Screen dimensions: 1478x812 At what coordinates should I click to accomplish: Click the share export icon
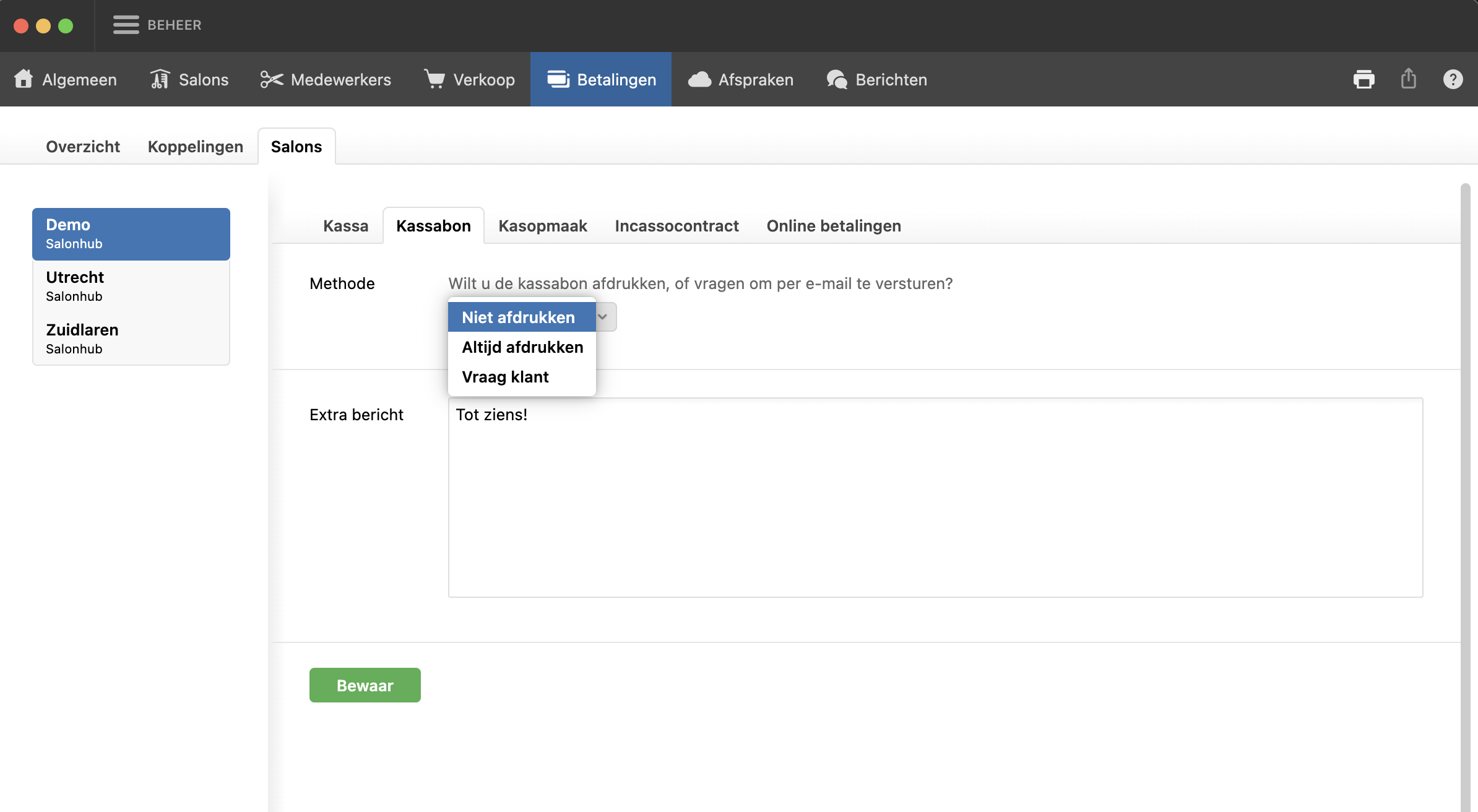[x=1409, y=79]
